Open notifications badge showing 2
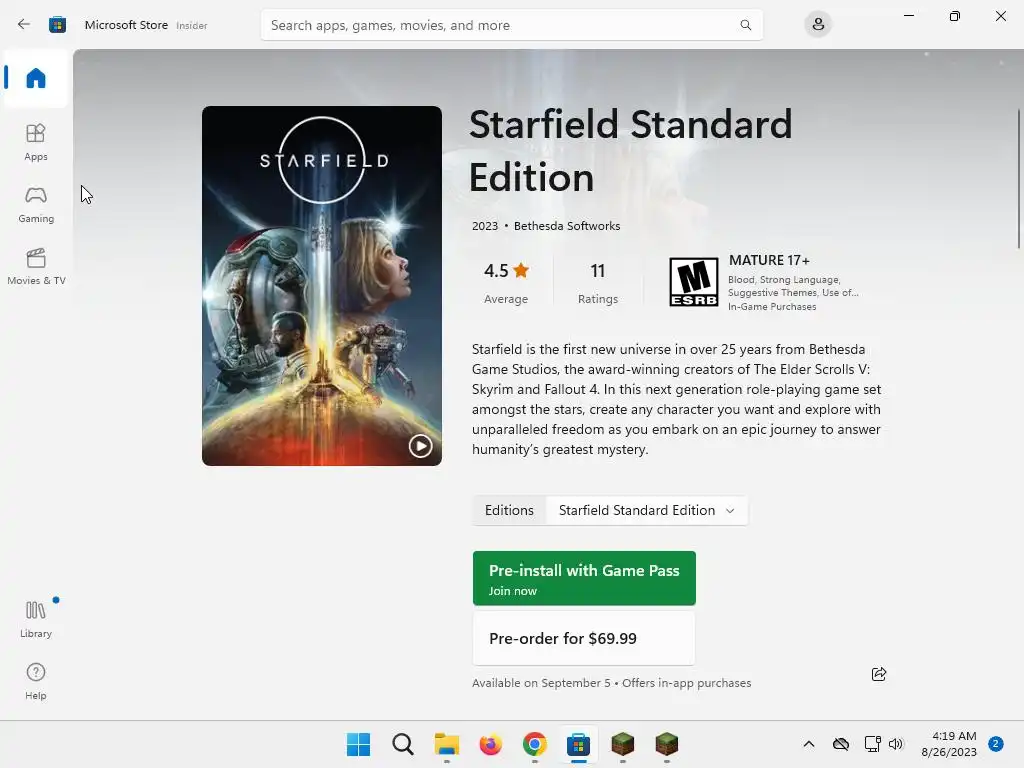The width and height of the screenshot is (1024, 768). (x=996, y=744)
